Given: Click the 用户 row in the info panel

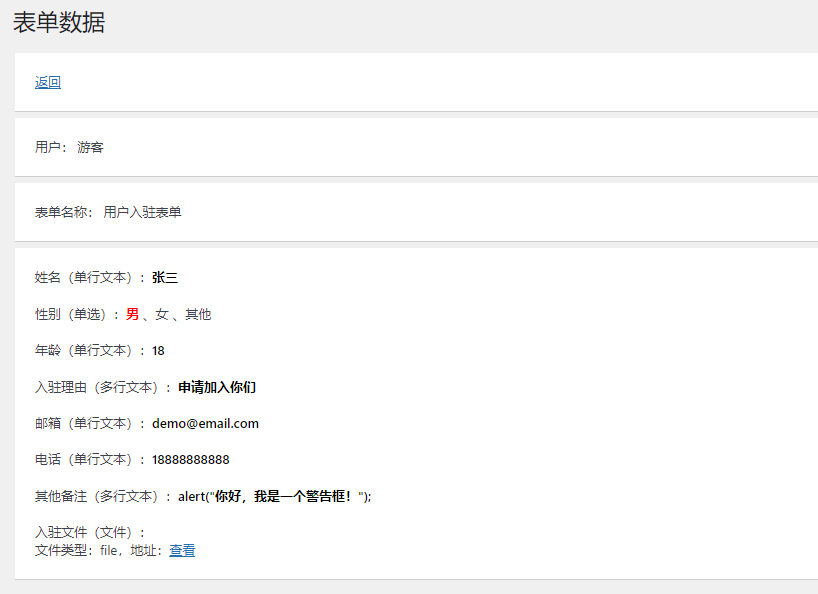Looking at the screenshot, I should (50, 147).
